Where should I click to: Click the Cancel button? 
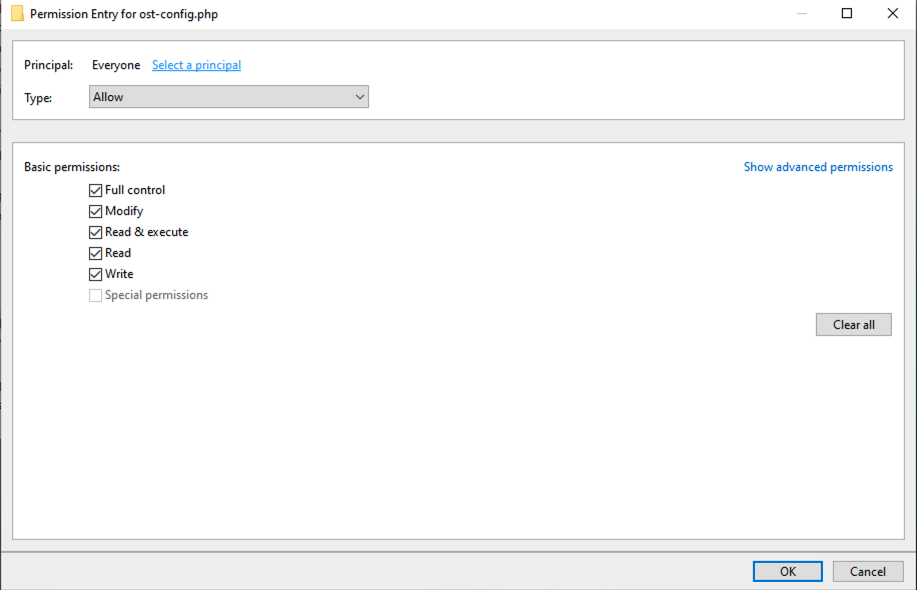point(868,571)
